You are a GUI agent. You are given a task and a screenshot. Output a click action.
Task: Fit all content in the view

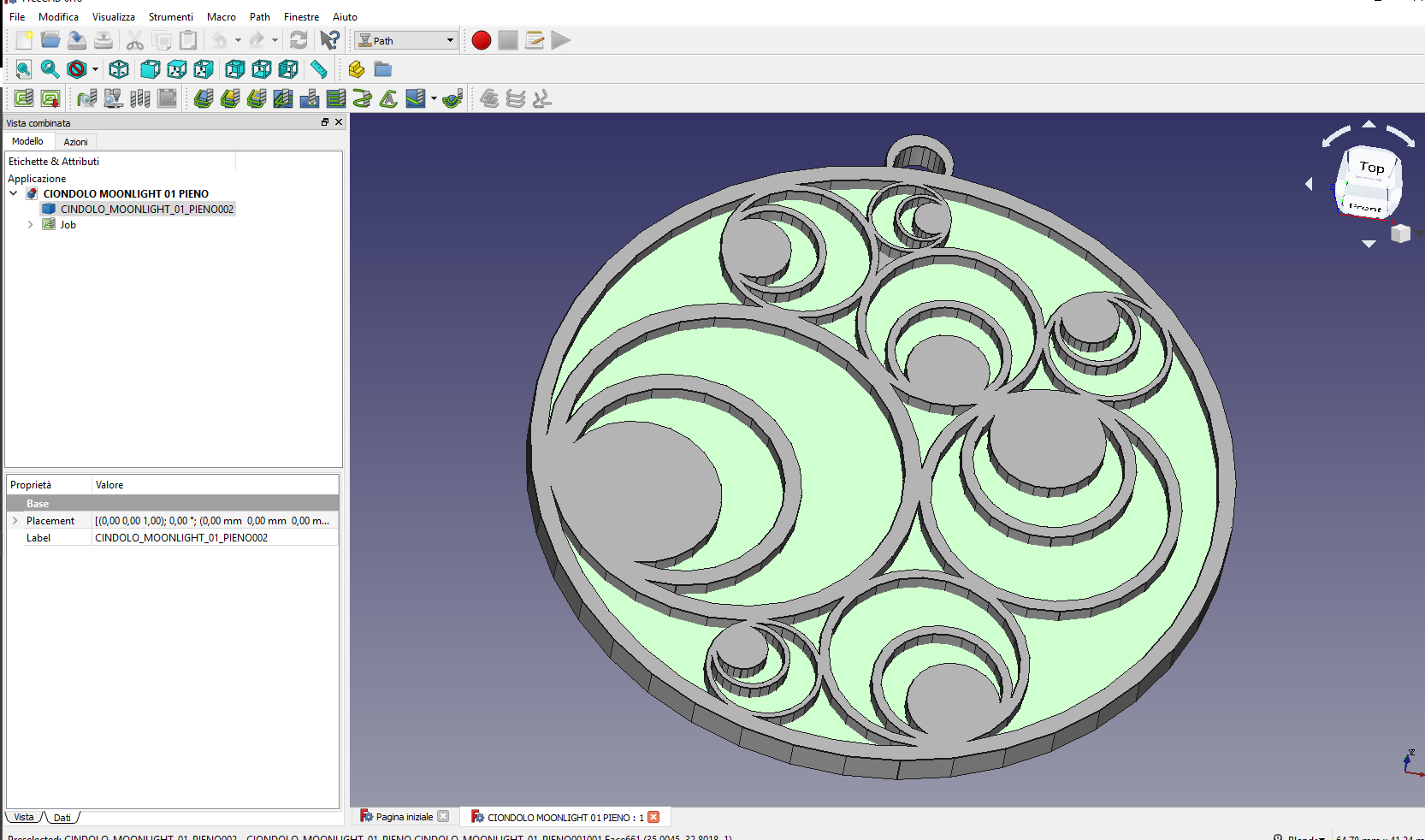point(24,69)
